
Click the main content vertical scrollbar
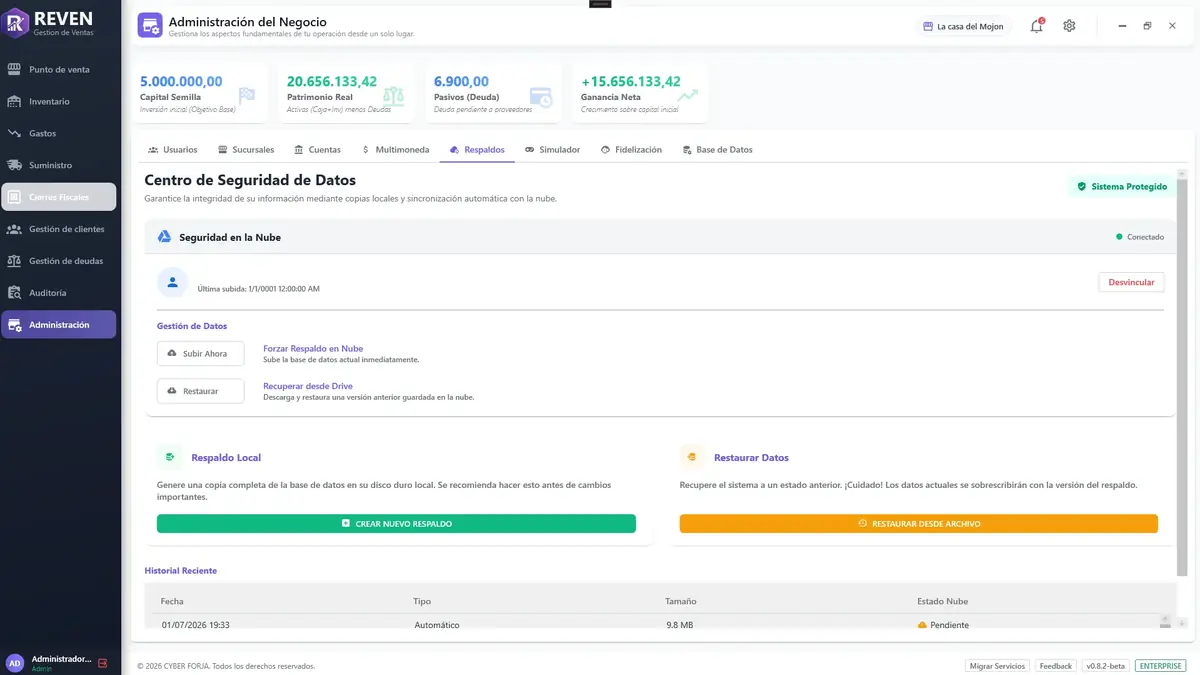(x=1182, y=377)
